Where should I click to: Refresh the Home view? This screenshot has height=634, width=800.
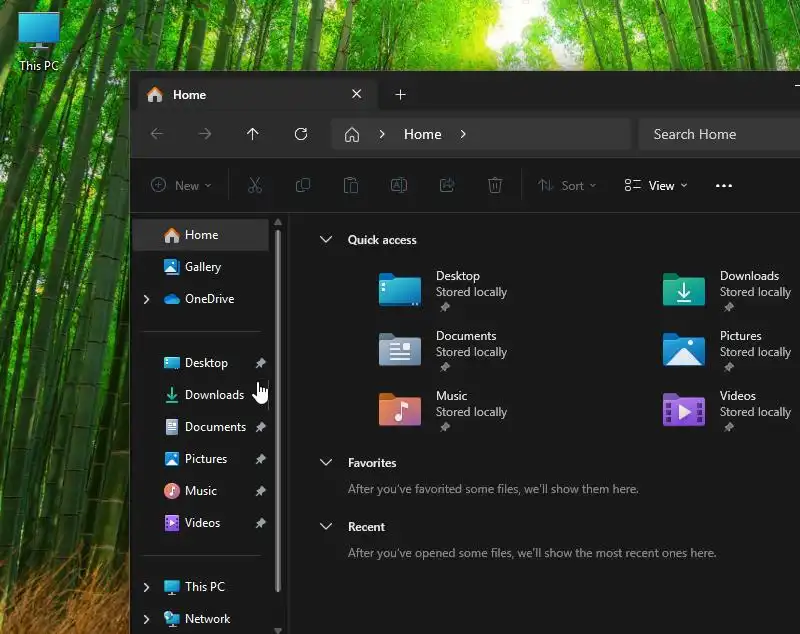tap(301, 134)
